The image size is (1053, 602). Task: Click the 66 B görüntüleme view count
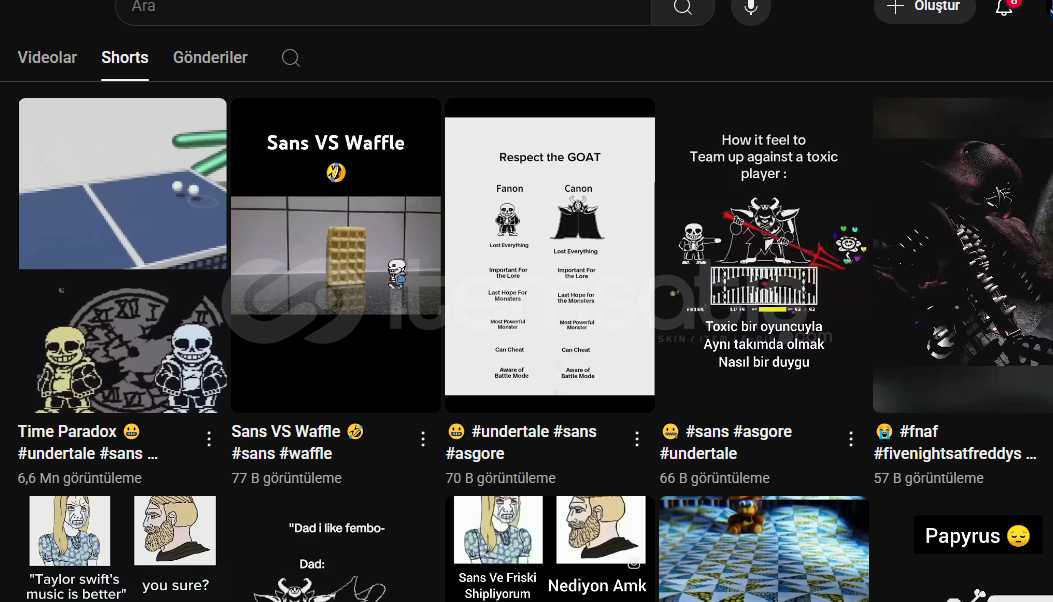(715, 478)
